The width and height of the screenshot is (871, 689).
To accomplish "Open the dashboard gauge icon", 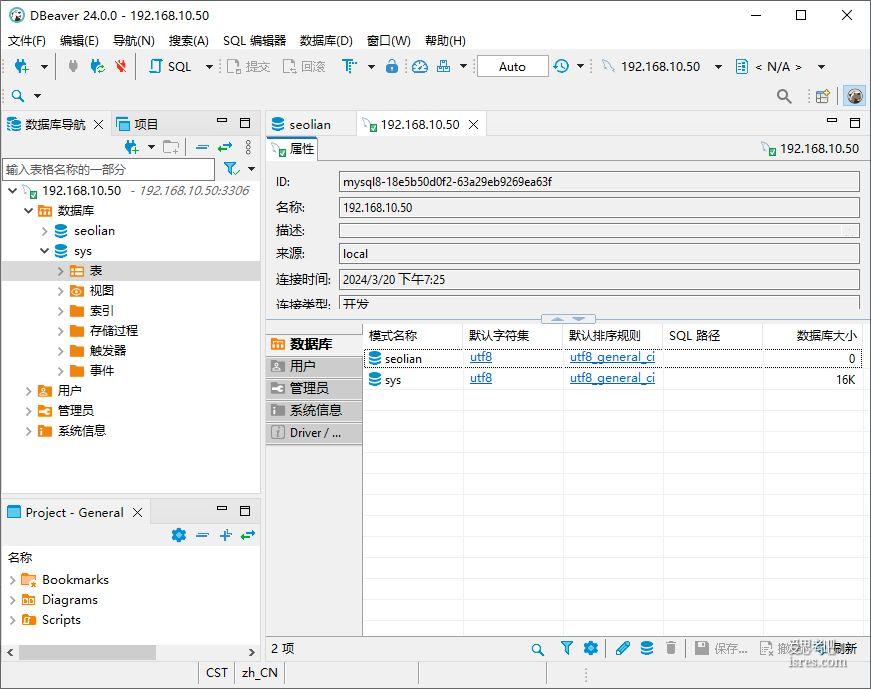I will click(420, 67).
